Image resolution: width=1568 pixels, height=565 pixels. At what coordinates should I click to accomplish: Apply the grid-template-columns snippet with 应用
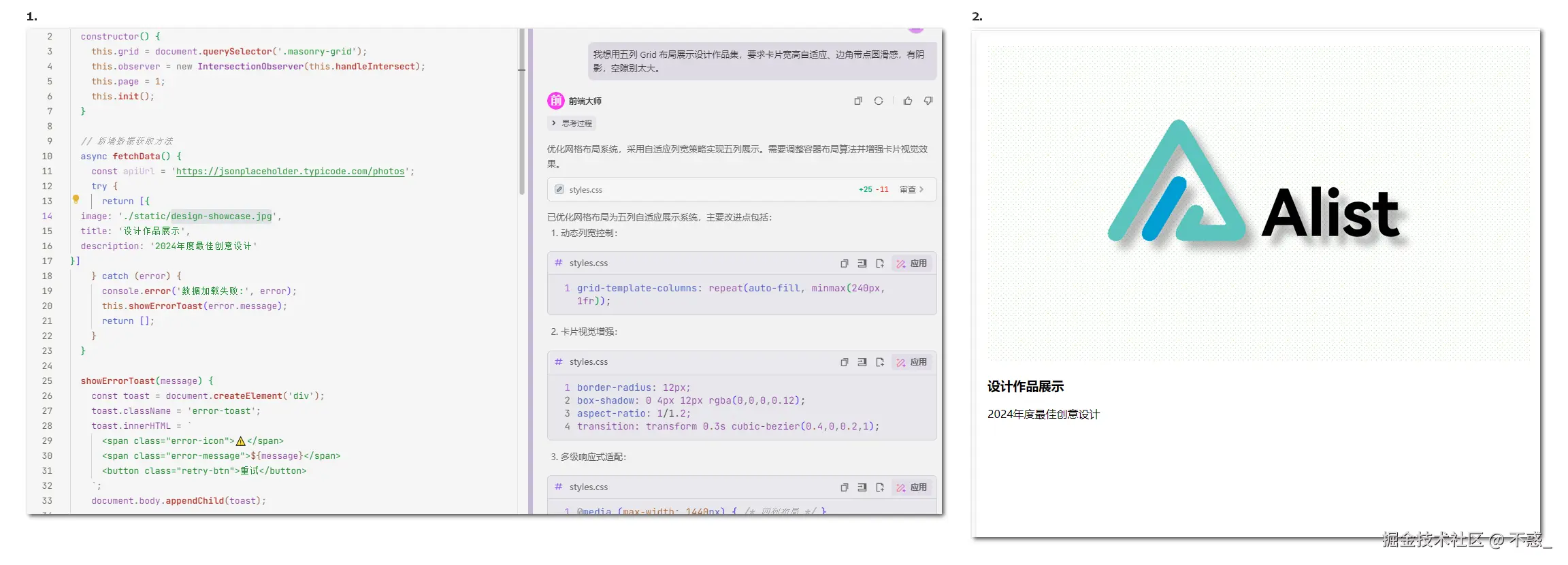(912, 263)
